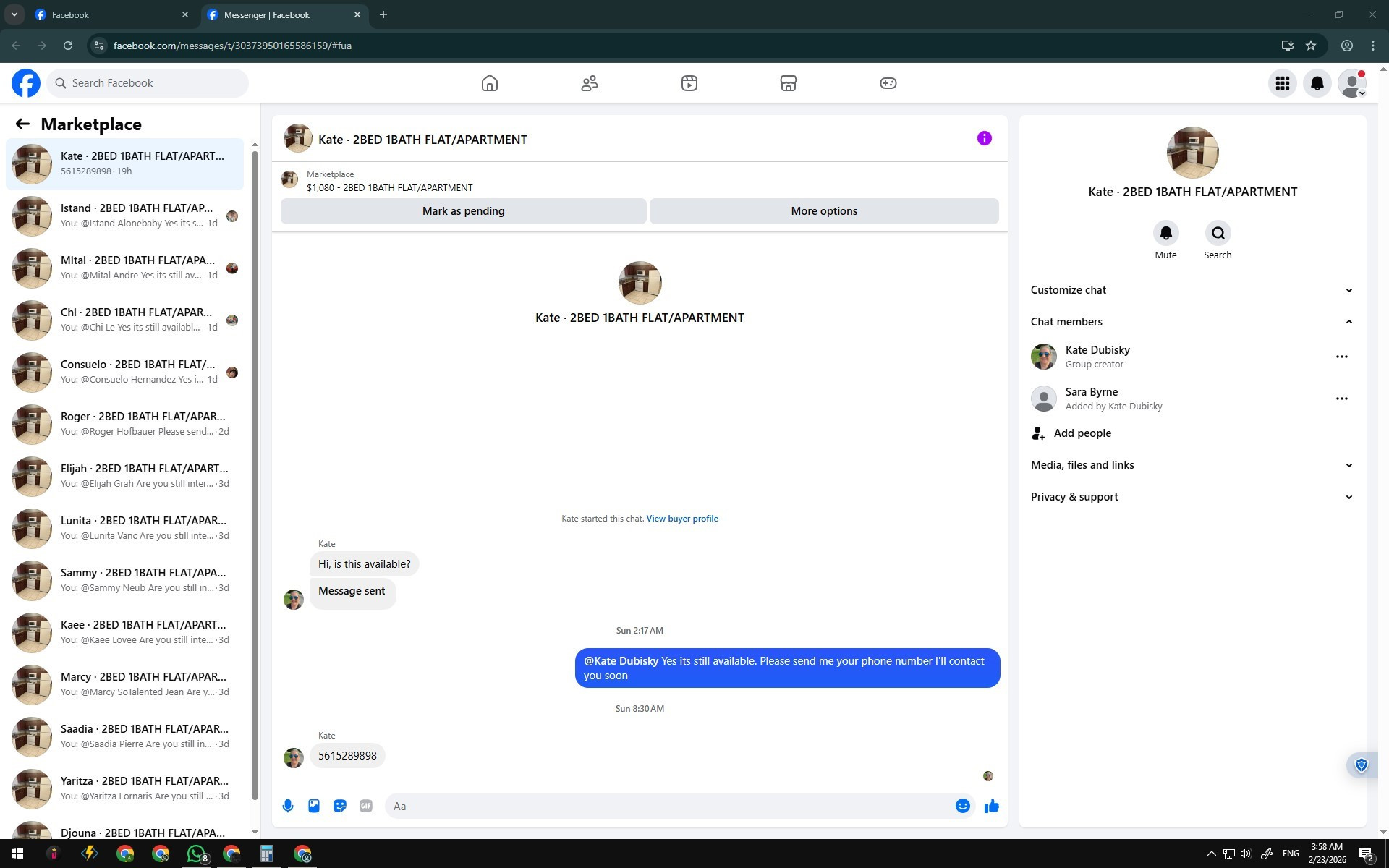Open the Sammy conversation
1389x868 pixels.
(125, 581)
